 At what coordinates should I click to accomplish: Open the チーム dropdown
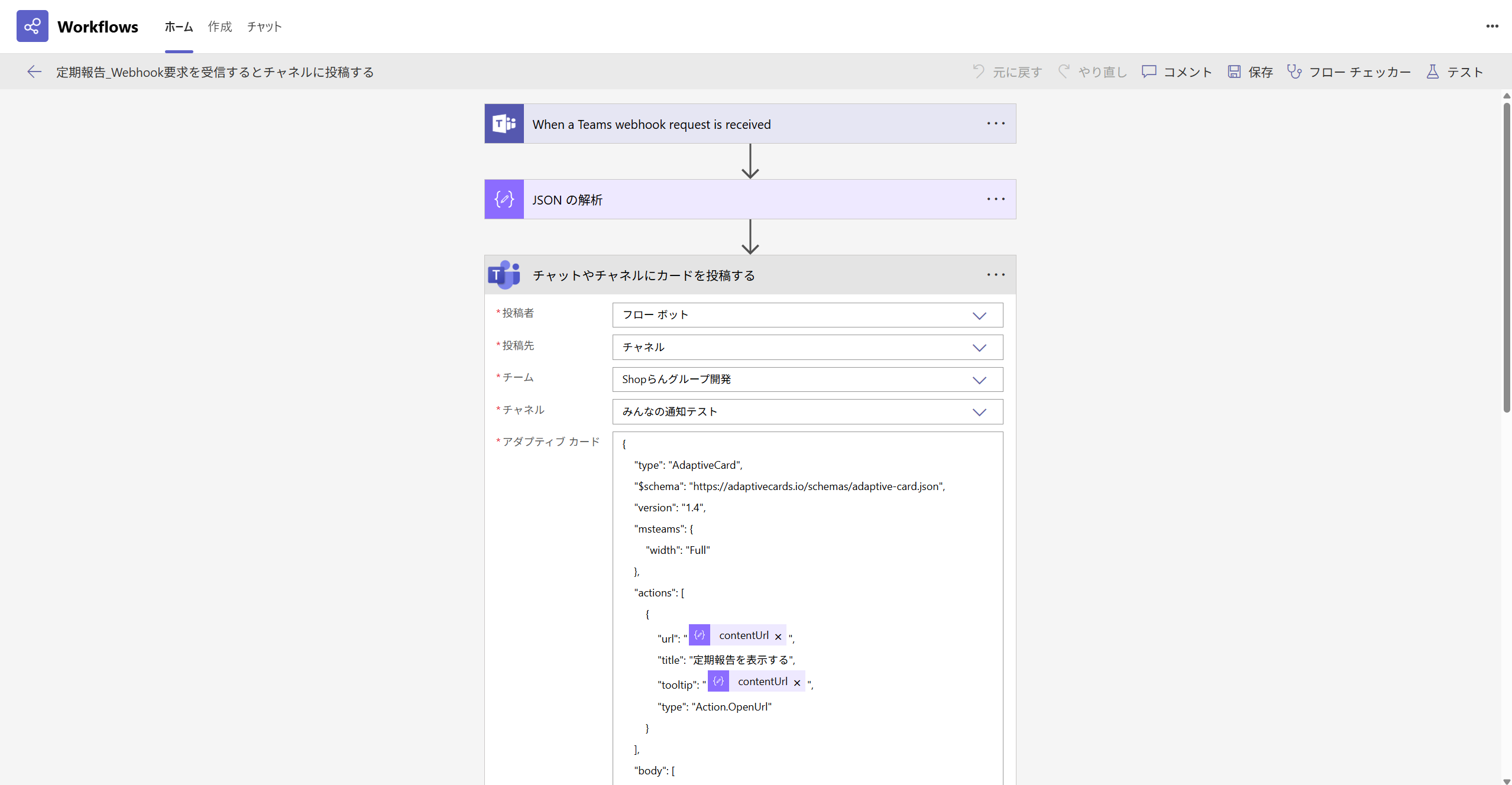(x=808, y=379)
